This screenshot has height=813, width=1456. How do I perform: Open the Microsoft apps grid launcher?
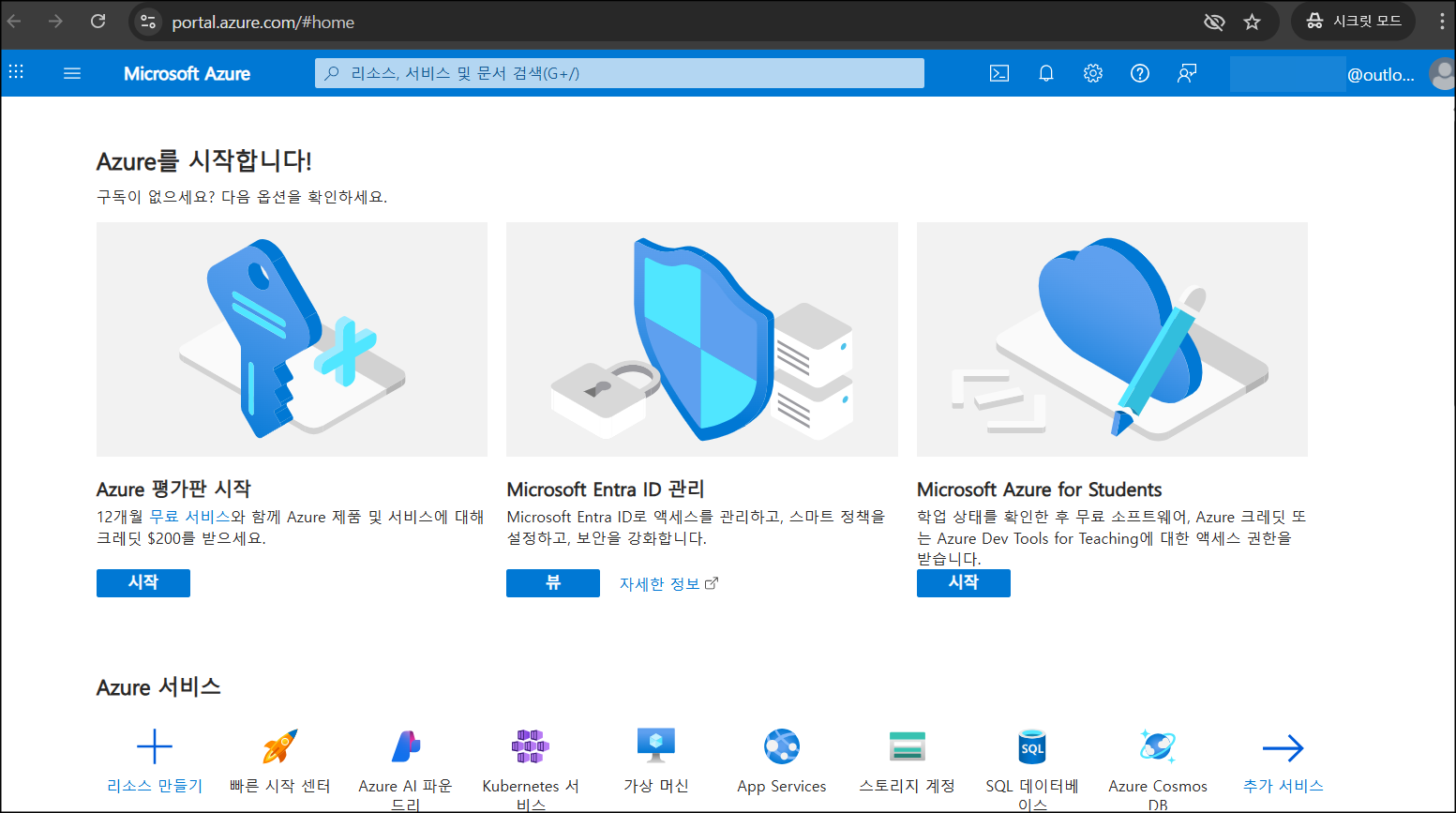tap(16, 72)
